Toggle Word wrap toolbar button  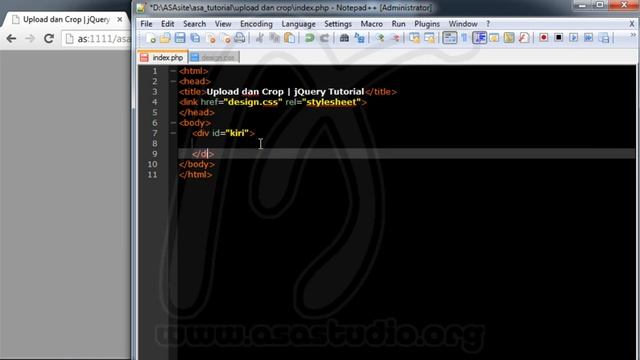[449, 38]
